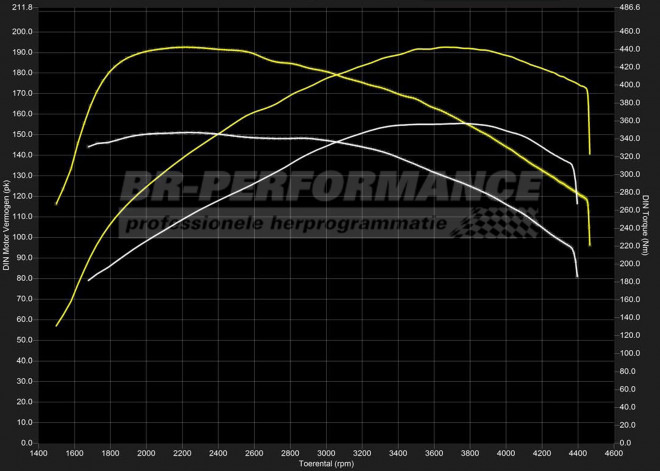The width and height of the screenshot is (660, 471).
Task: Click the 0.0 label on the left axis
Action: (26, 442)
